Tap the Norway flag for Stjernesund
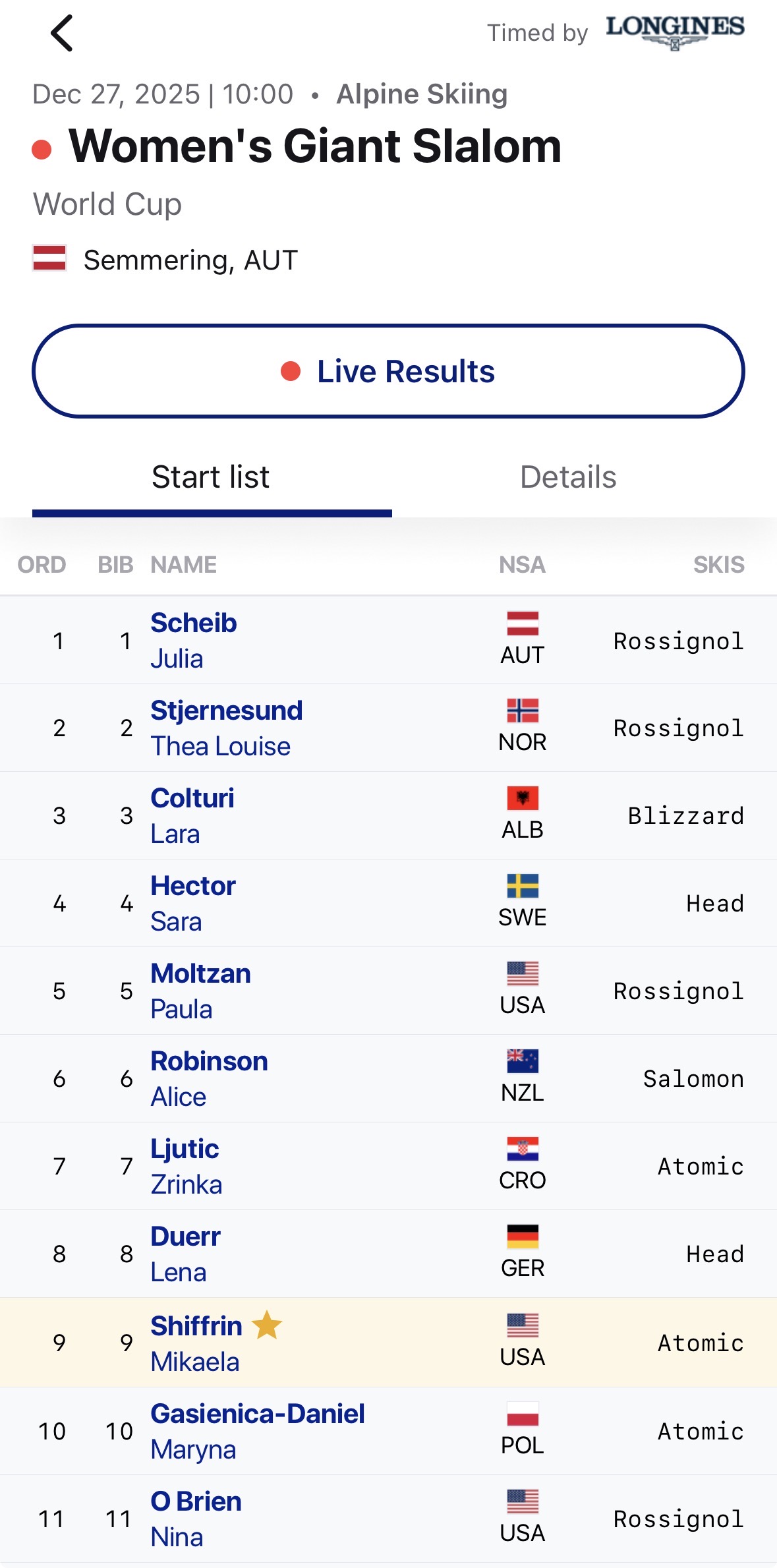Image resolution: width=777 pixels, height=1568 pixels. click(523, 711)
